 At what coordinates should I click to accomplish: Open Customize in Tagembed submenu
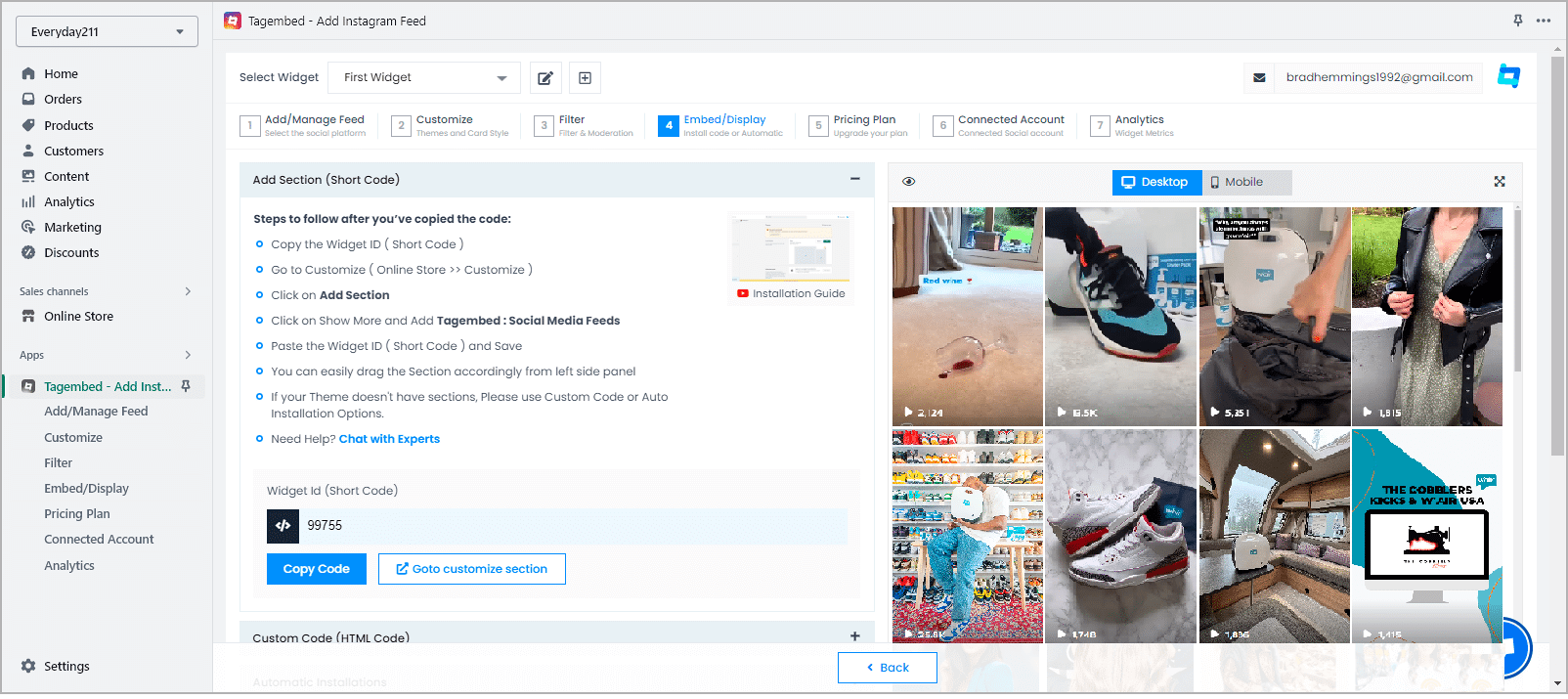point(73,437)
